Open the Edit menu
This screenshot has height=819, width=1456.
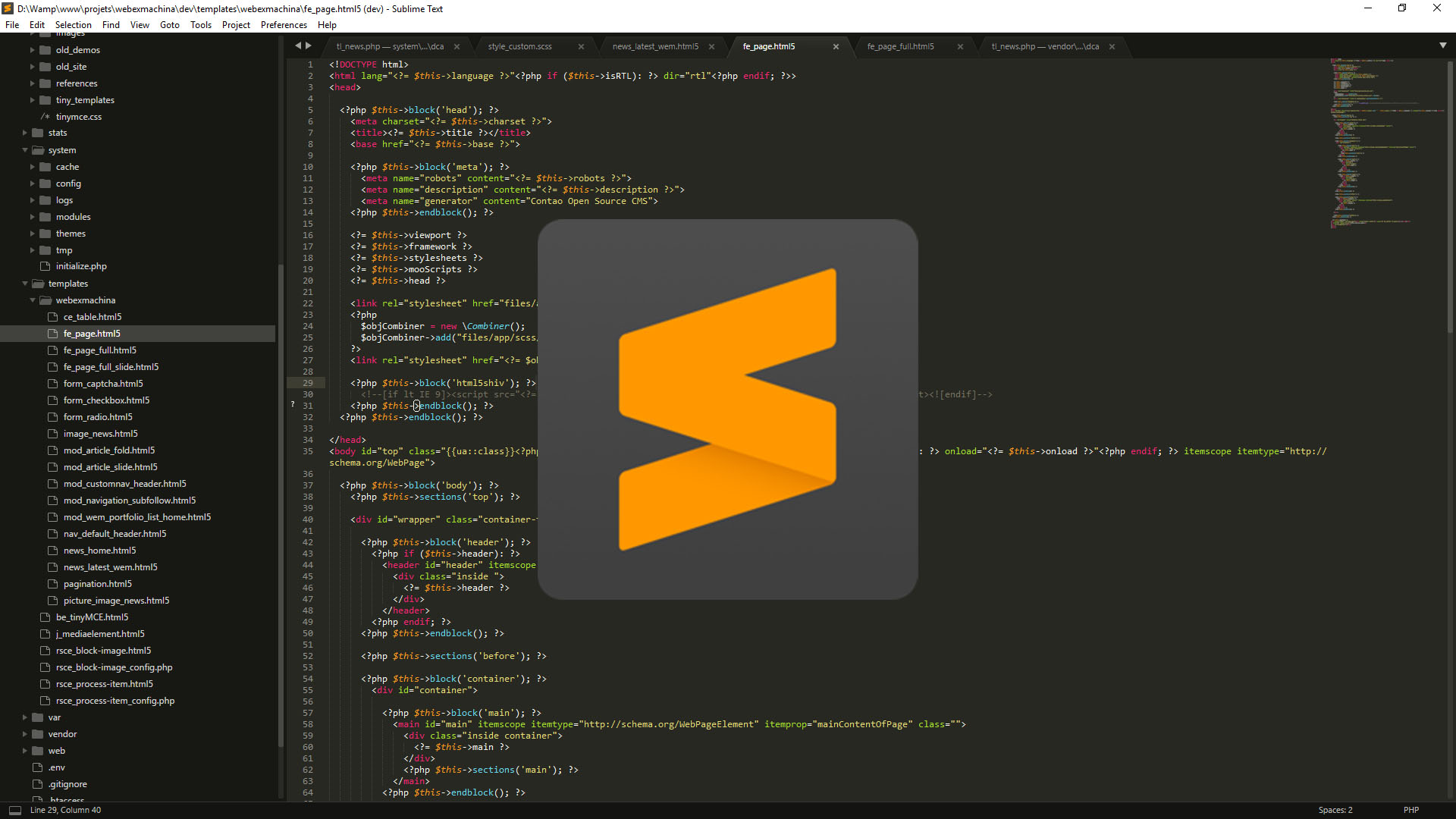pyautogui.click(x=37, y=25)
